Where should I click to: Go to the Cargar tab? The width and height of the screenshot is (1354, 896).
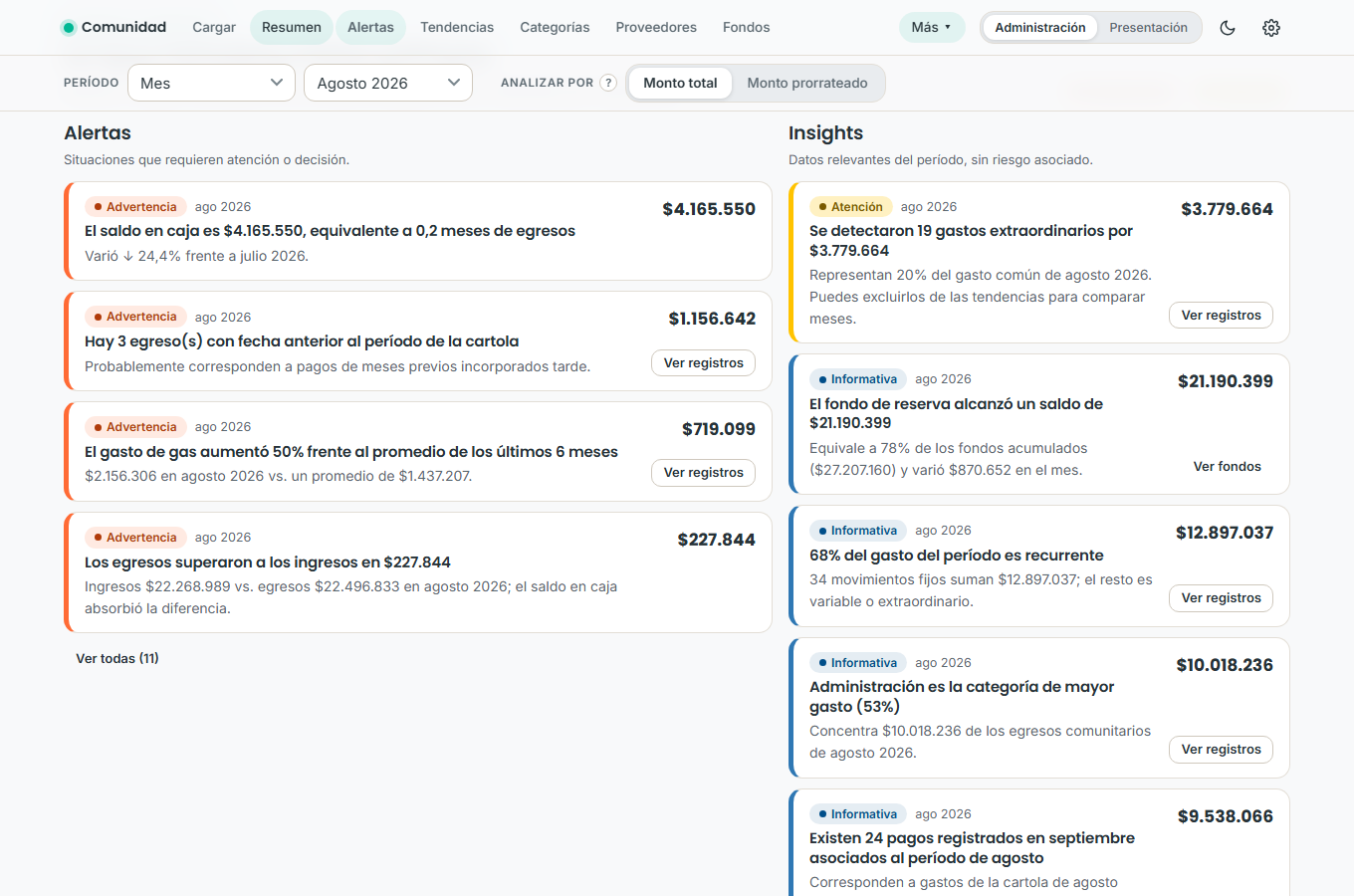(x=214, y=27)
